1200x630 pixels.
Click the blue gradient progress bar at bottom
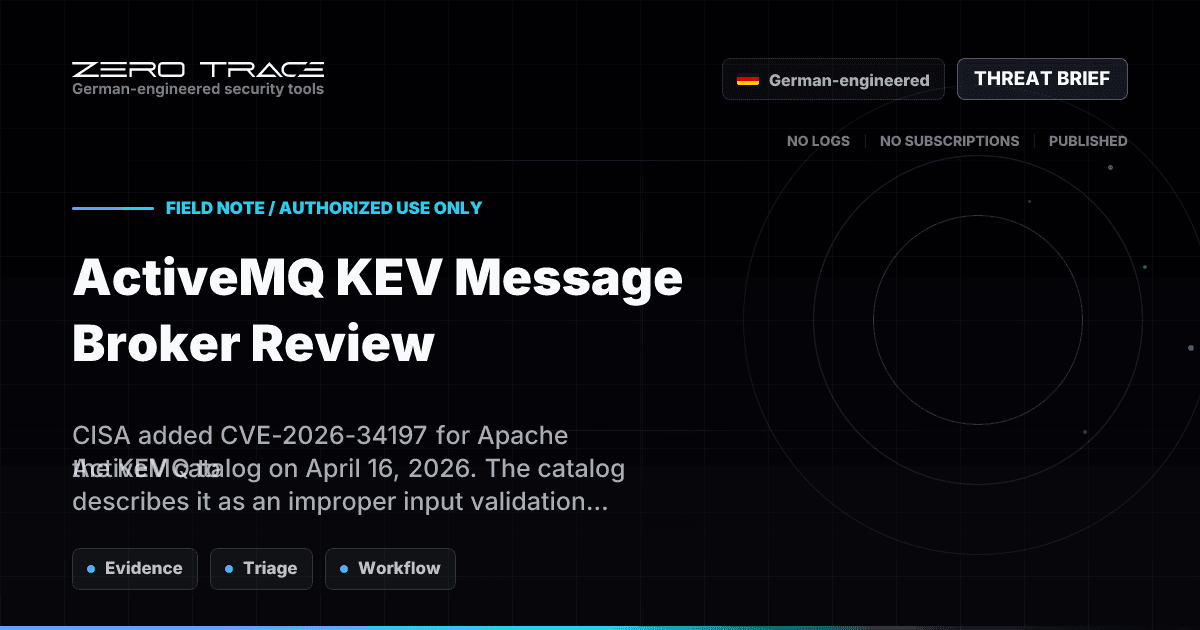[600, 627]
